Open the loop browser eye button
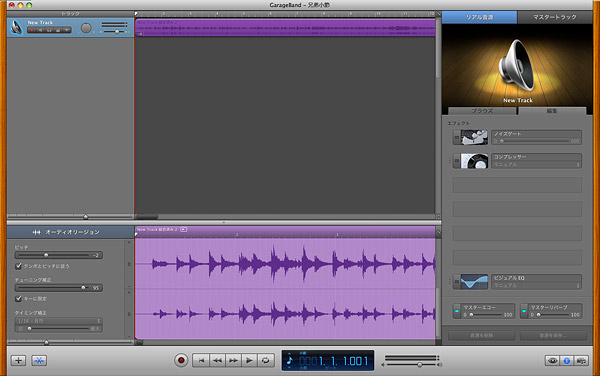This screenshot has width=600, height=376. point(552,360)
